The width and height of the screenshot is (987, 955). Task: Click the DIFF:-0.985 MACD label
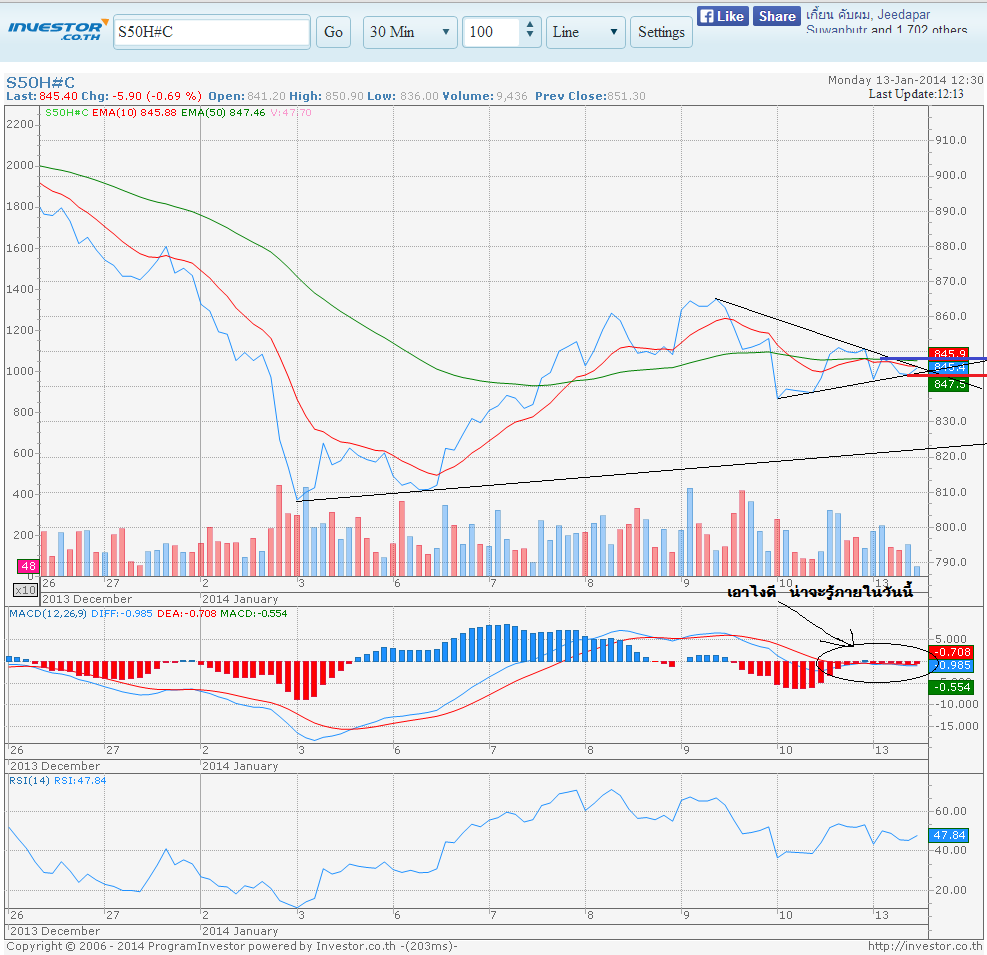click(121, 613)
